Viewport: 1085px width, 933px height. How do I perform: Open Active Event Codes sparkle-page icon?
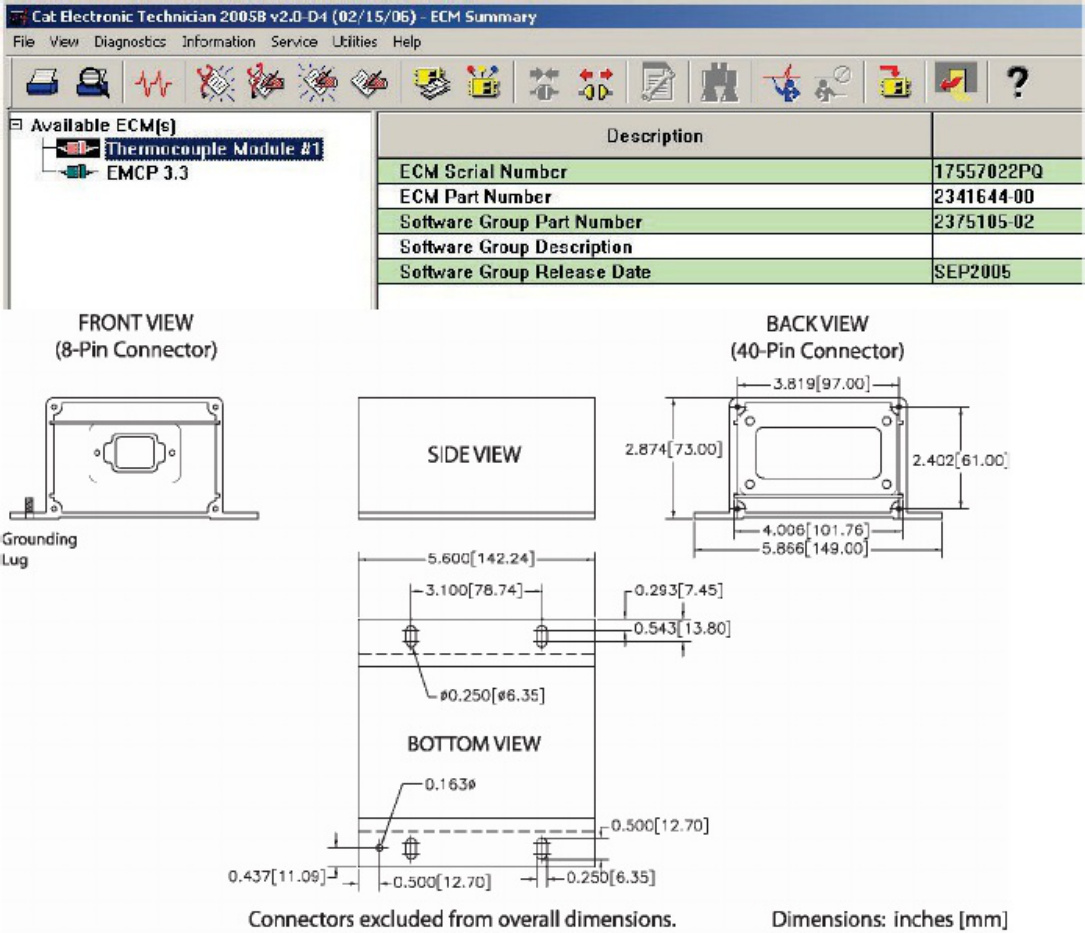point(318,83)
